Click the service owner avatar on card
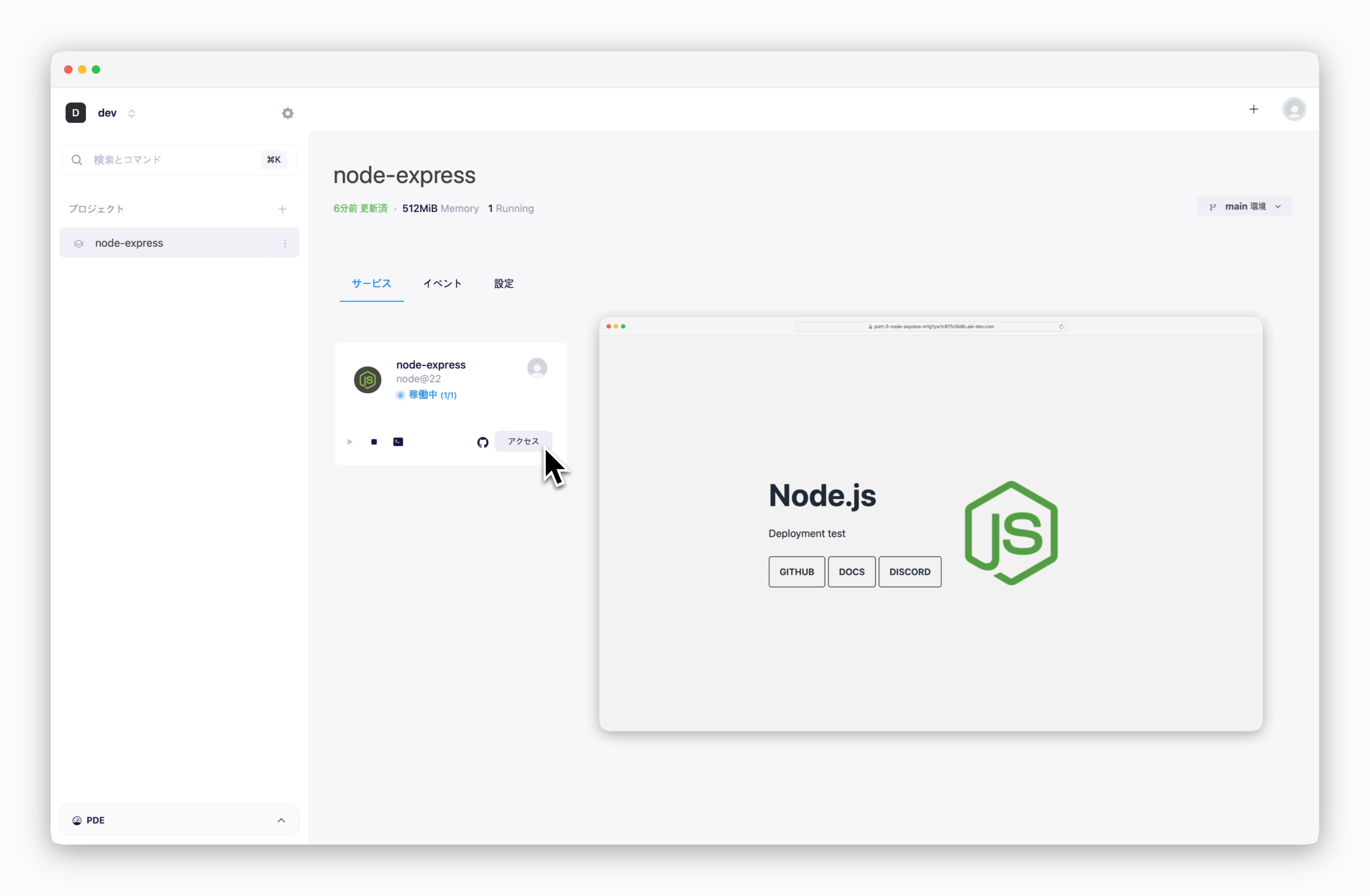The width and height of the screenshot is (1370, 896). (x=537, y=368)
